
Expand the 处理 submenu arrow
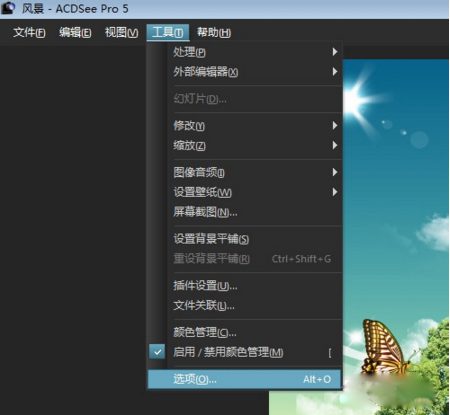pyautogui.click(x=335, y=52)
